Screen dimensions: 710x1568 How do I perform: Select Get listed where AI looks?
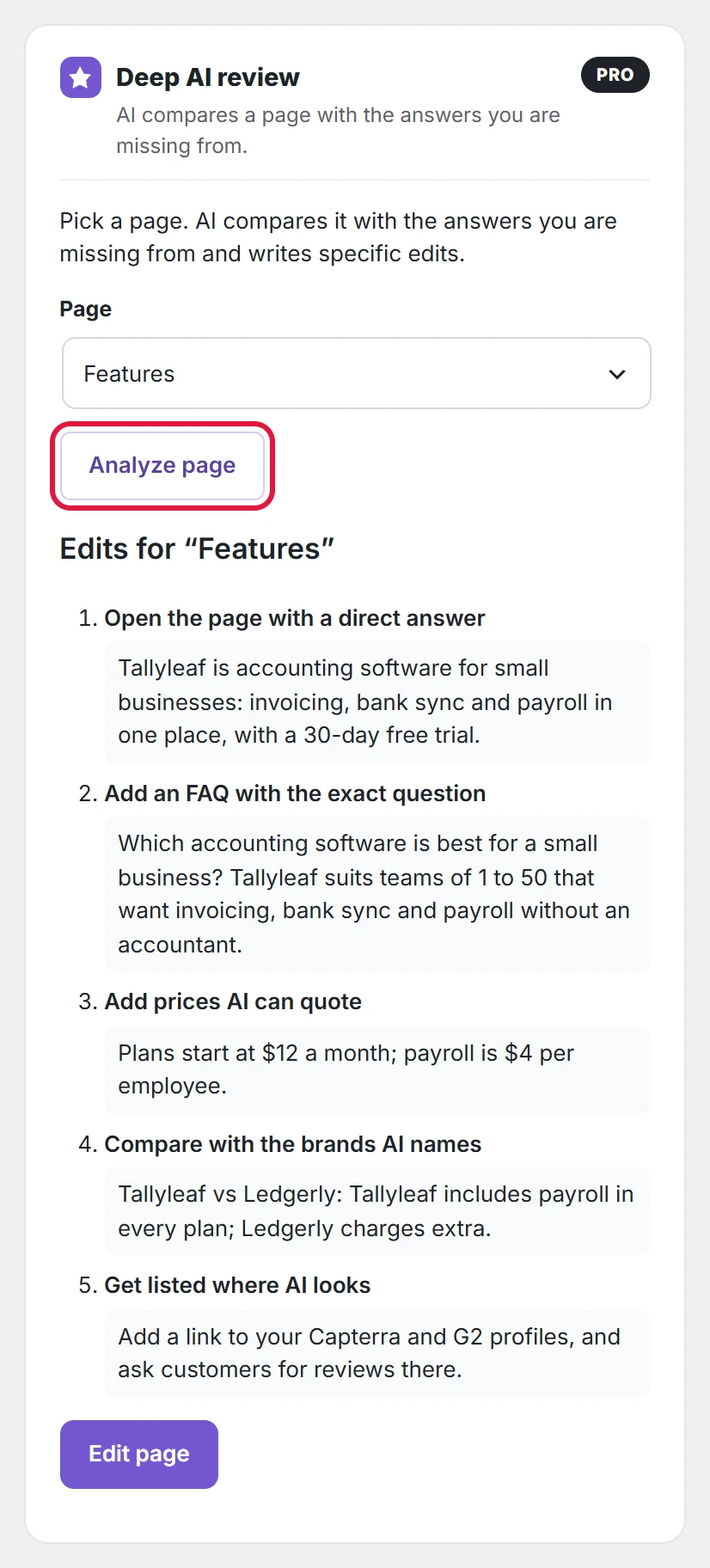[237, 1285]
